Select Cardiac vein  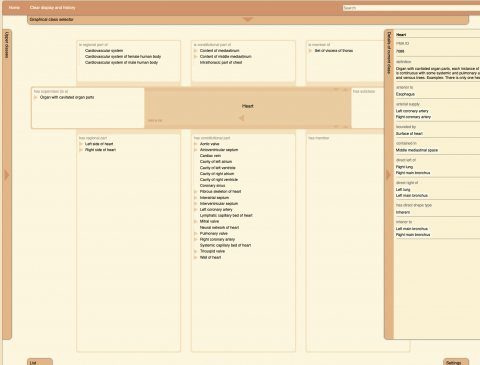coord(210,156)
